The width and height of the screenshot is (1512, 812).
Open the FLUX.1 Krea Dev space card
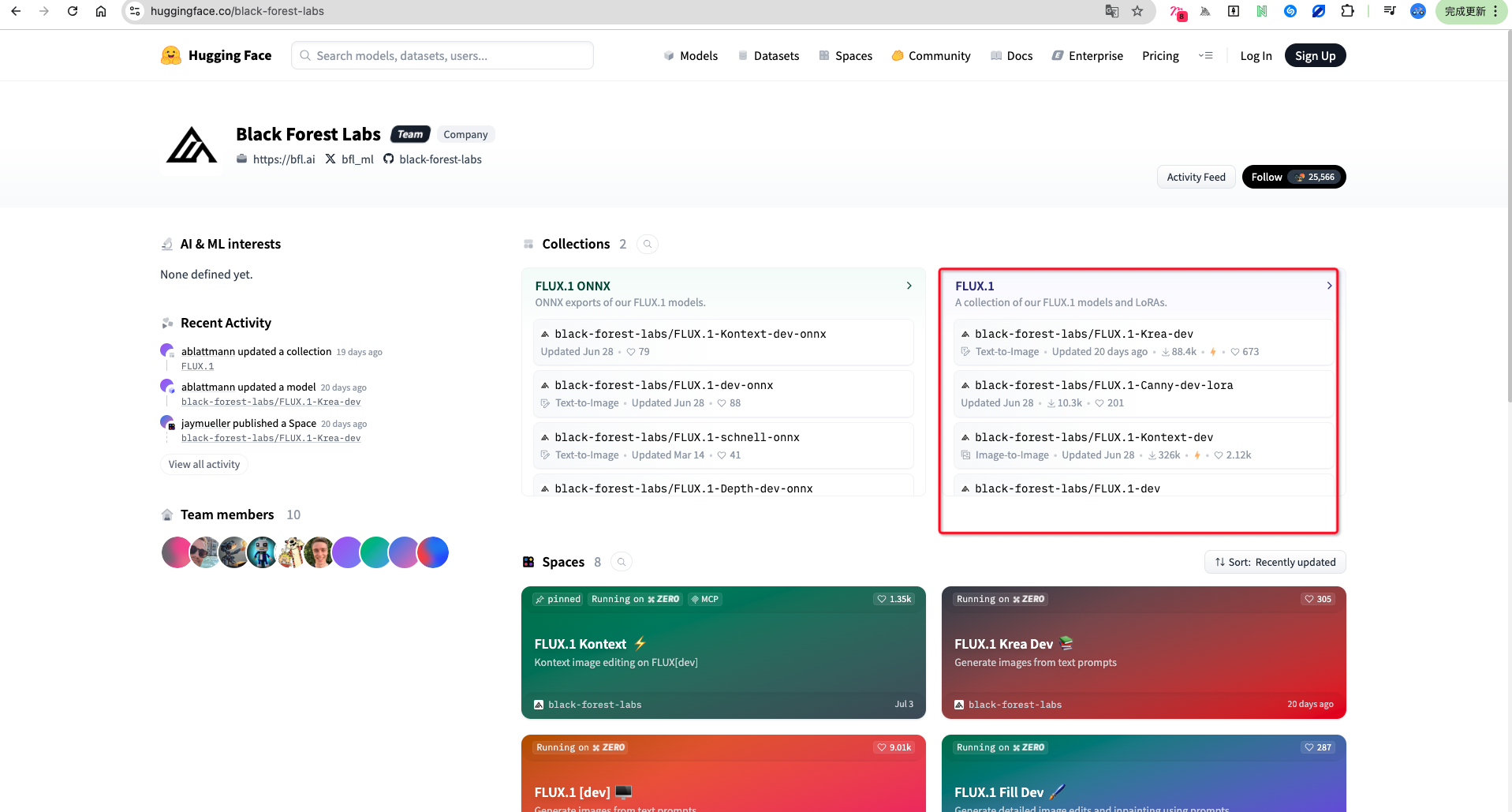pyautogui.click(x=1144, y=653)
